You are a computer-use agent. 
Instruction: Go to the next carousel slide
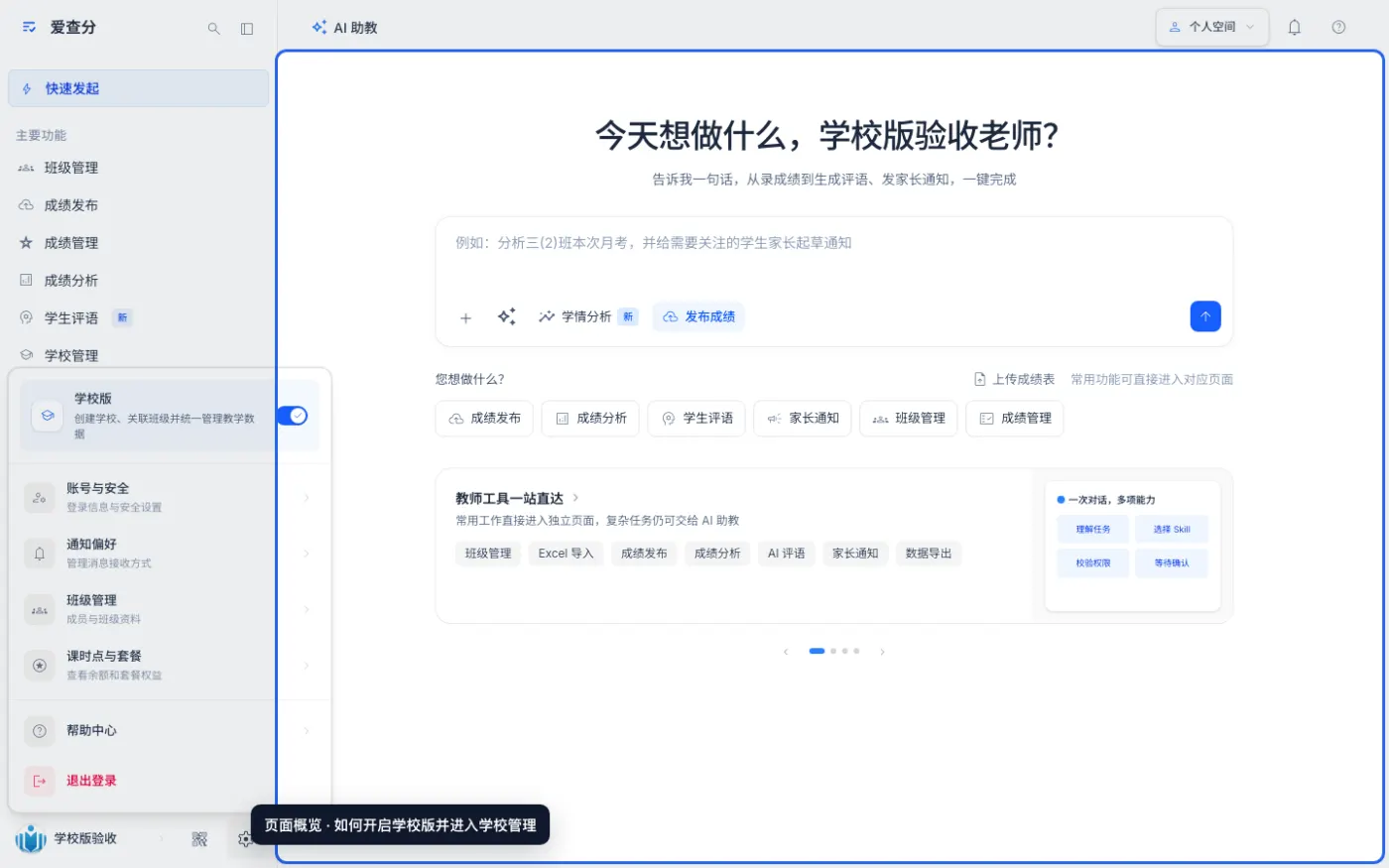[882, 652]
